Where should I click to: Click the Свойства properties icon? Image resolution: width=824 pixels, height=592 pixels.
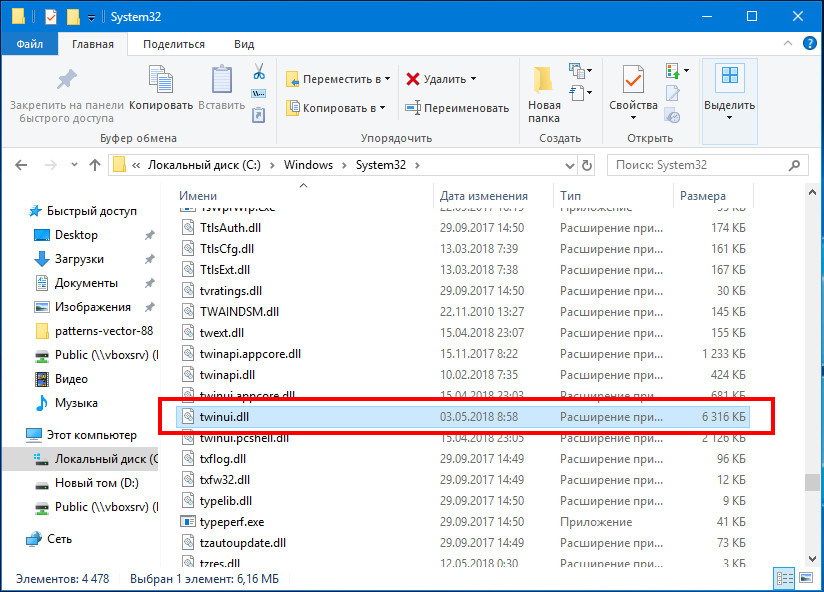[633, 79]
